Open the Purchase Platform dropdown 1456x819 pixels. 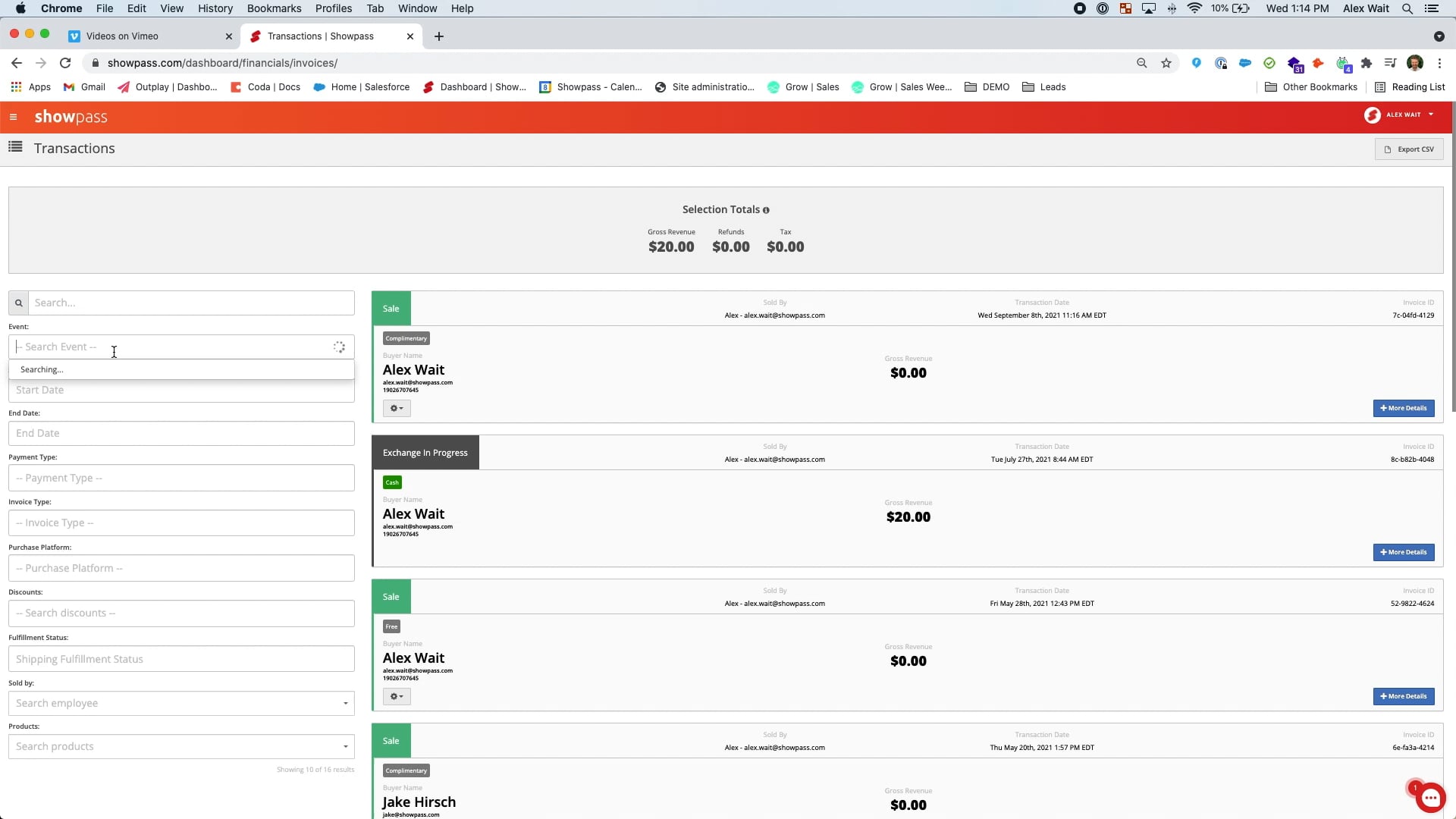[181, 568]
